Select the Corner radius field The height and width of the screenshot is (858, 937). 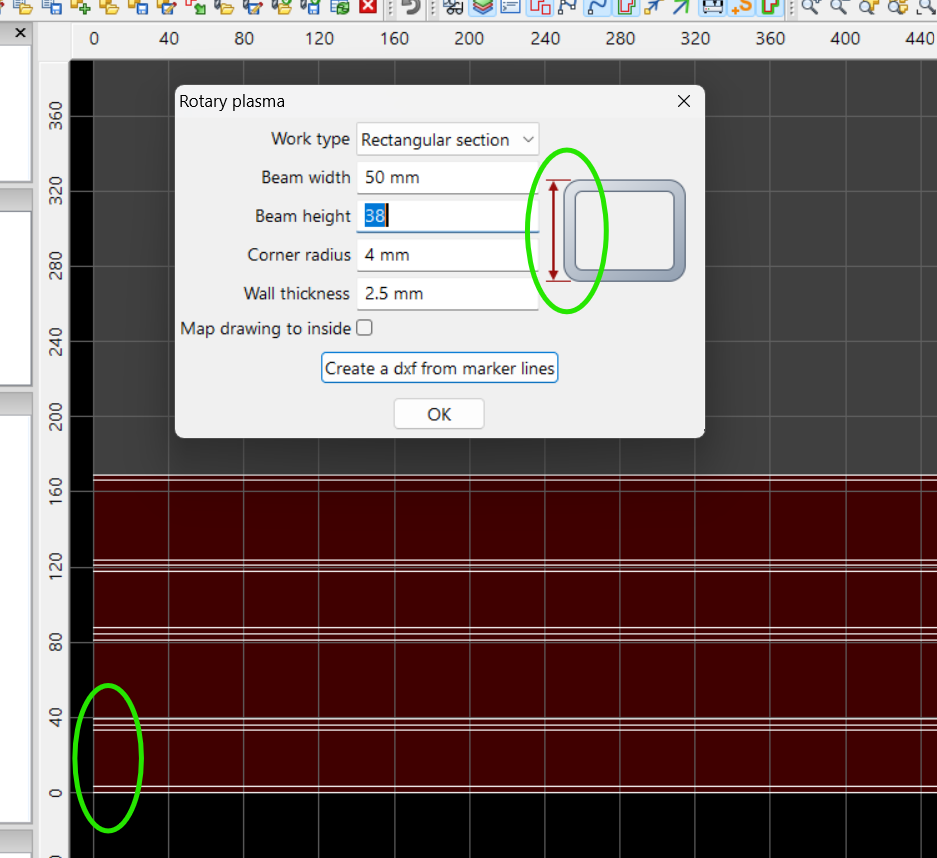click(447, 255)
